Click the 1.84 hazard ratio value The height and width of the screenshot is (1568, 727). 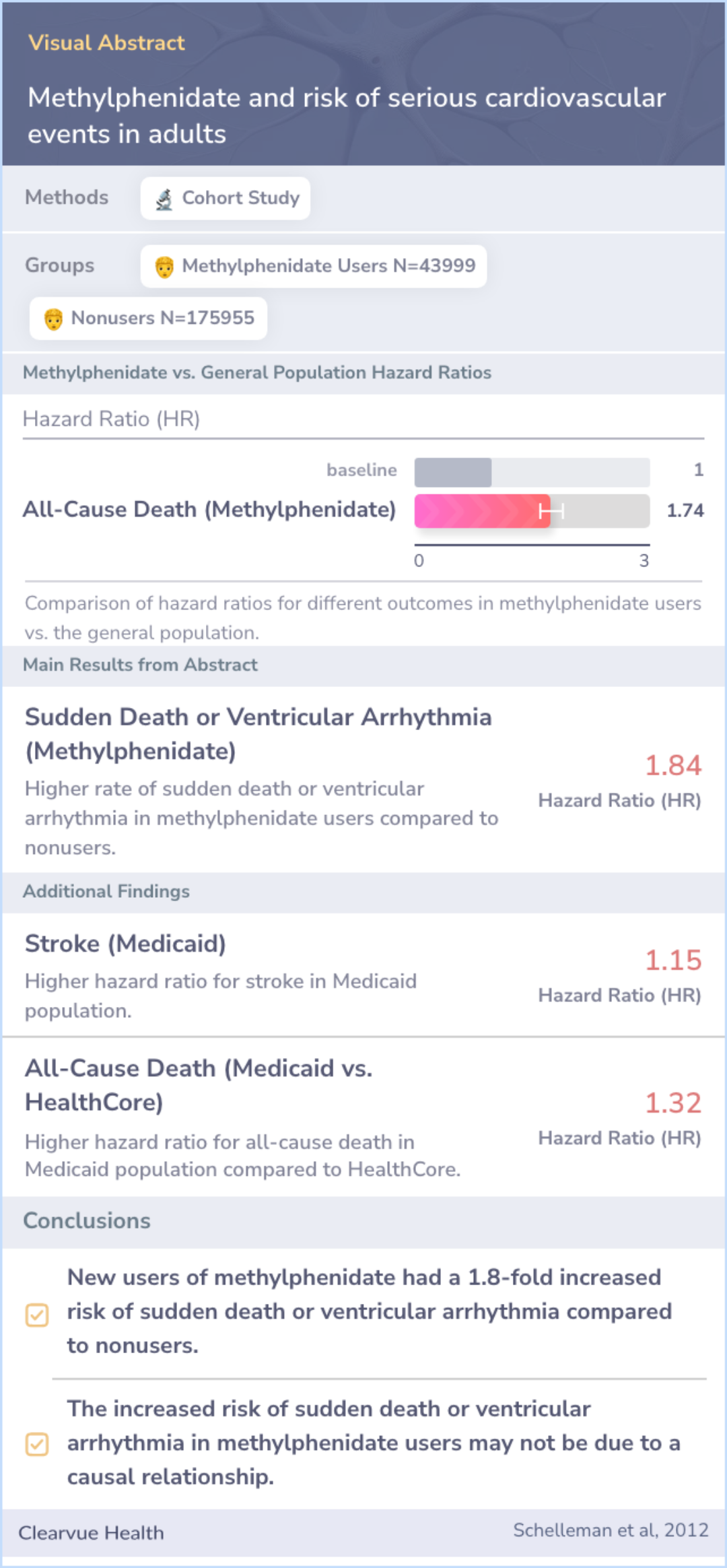pyautogui.click(x=673, y=765)
